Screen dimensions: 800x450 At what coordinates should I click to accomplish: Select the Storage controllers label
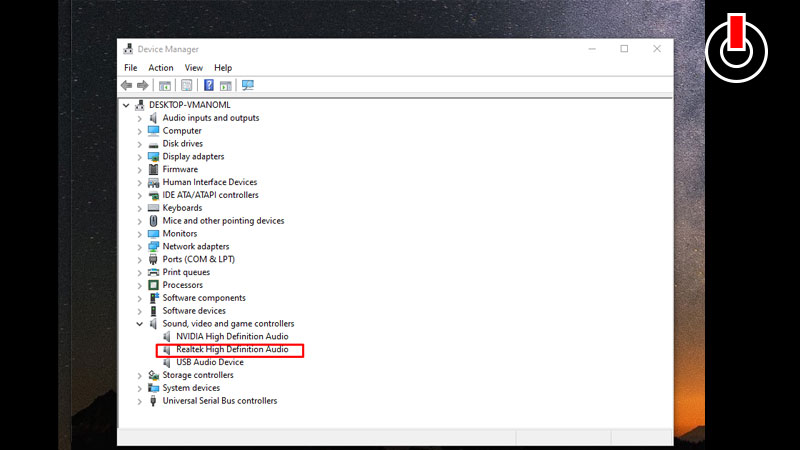[x=198, y=375]
